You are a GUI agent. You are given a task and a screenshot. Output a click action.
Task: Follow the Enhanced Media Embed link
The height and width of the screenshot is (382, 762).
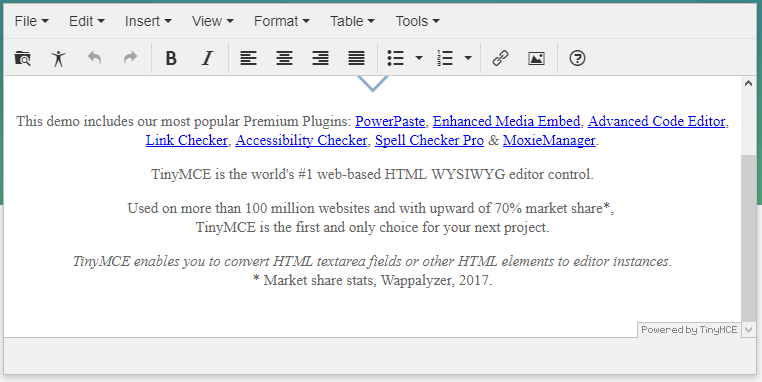coord(506,121)
